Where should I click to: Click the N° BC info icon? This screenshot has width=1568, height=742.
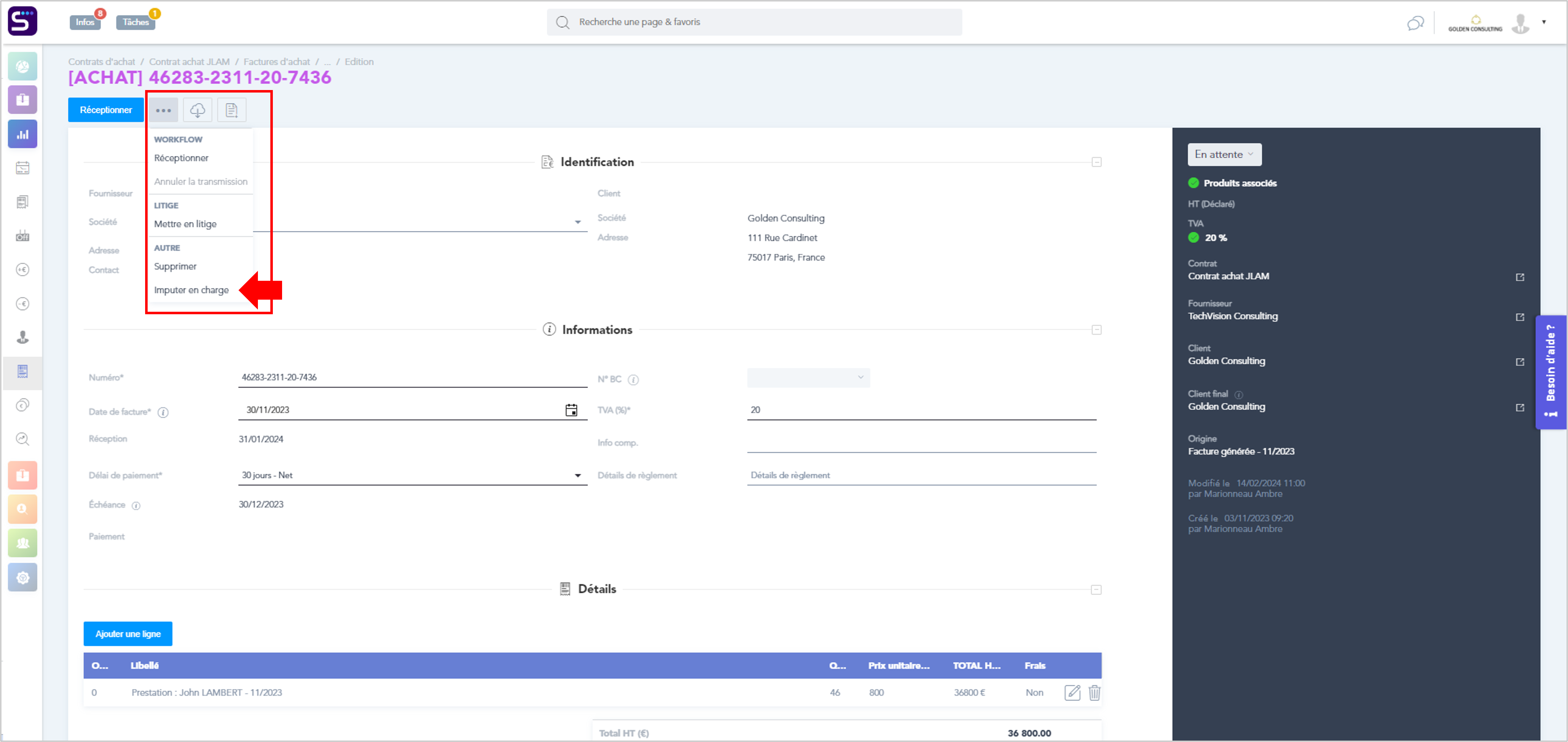pos(633,380)
